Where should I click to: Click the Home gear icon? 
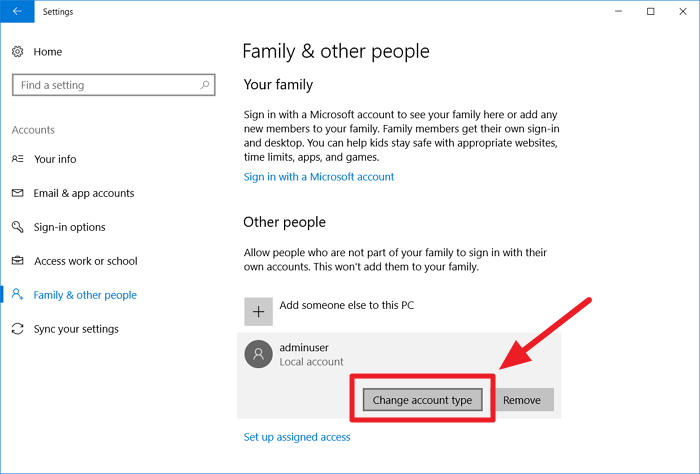click(18, 52)
